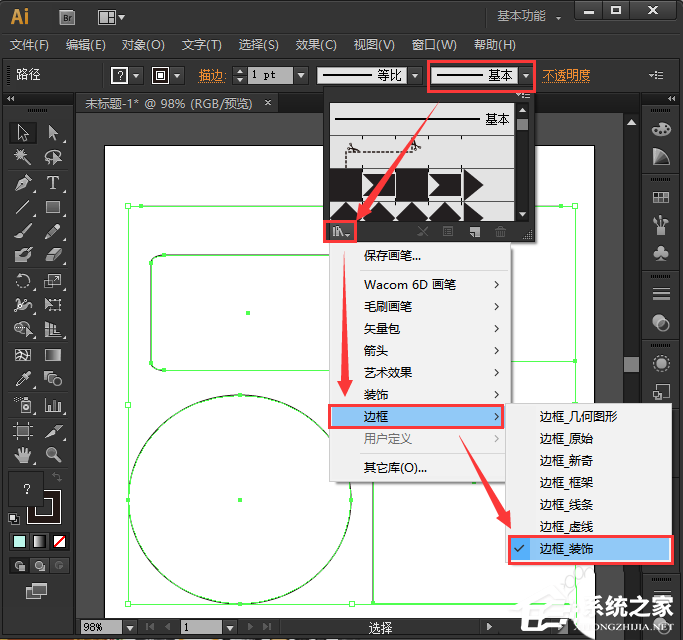This screenshot has height=640, width=683.
Task: Open the brush libraries menu icon
Action: click(x=341, y=231)
